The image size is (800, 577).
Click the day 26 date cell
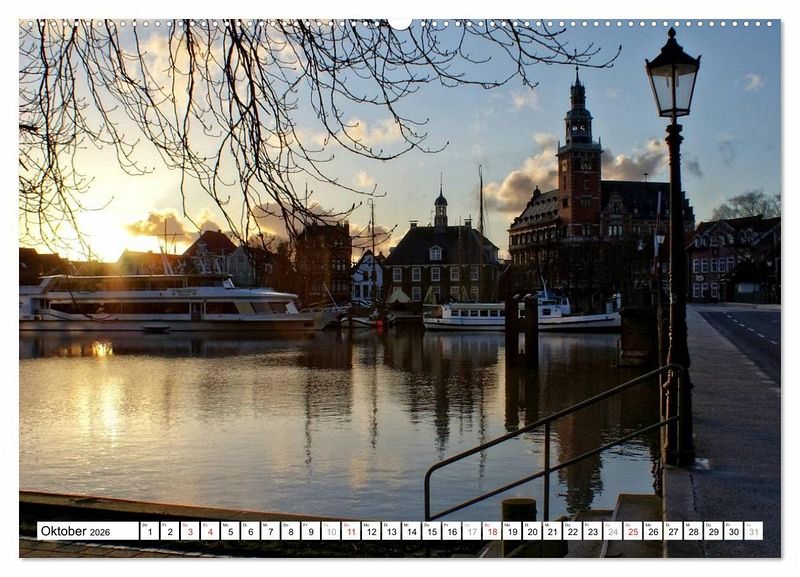click(x=654, y=531)
